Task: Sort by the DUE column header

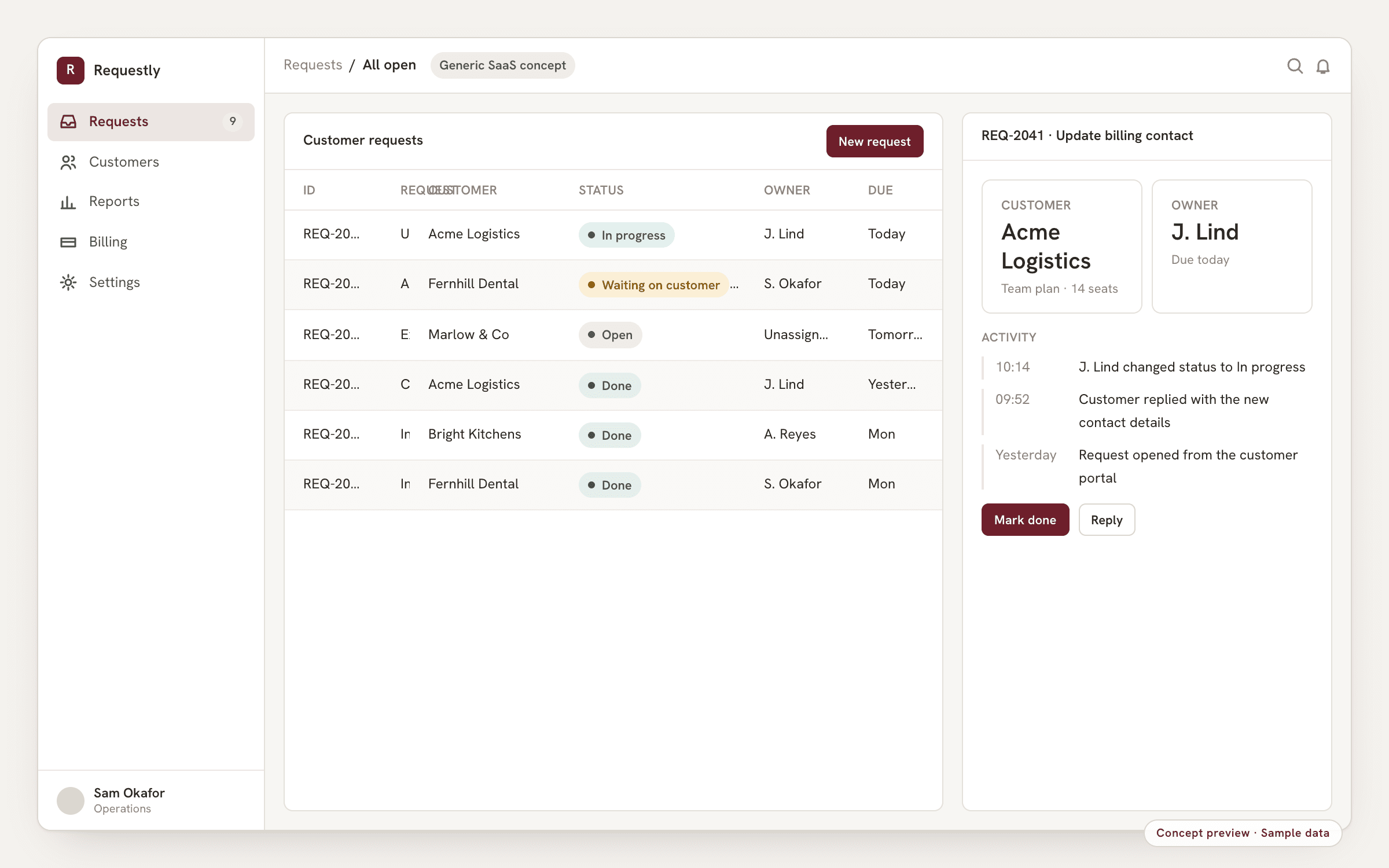Action: click(880, 190)
